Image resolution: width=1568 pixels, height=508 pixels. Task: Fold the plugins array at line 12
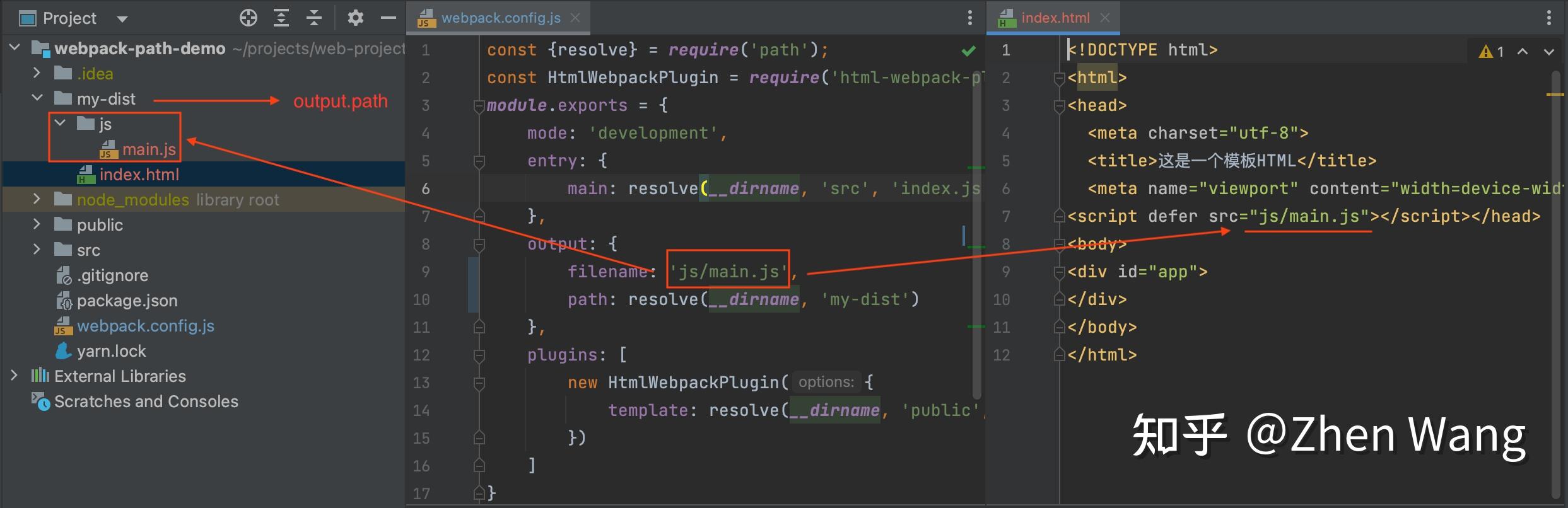[x=479, y=355]
